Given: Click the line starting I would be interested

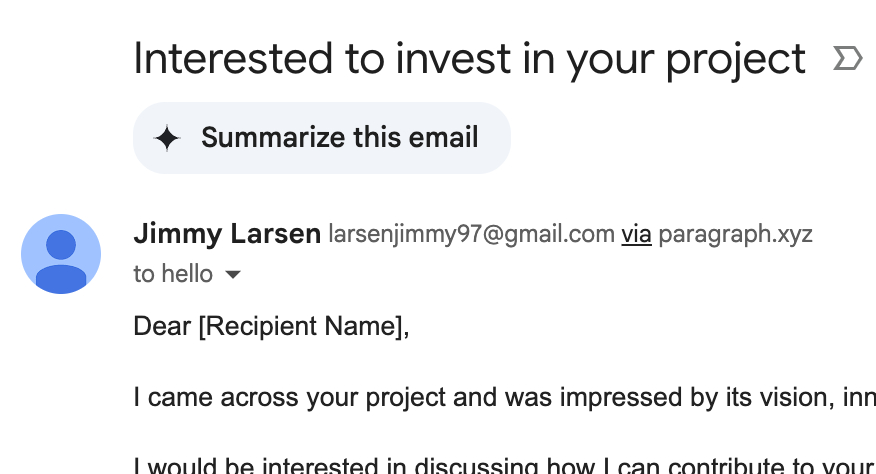Looking at the screenshot, I should [504, 465].
